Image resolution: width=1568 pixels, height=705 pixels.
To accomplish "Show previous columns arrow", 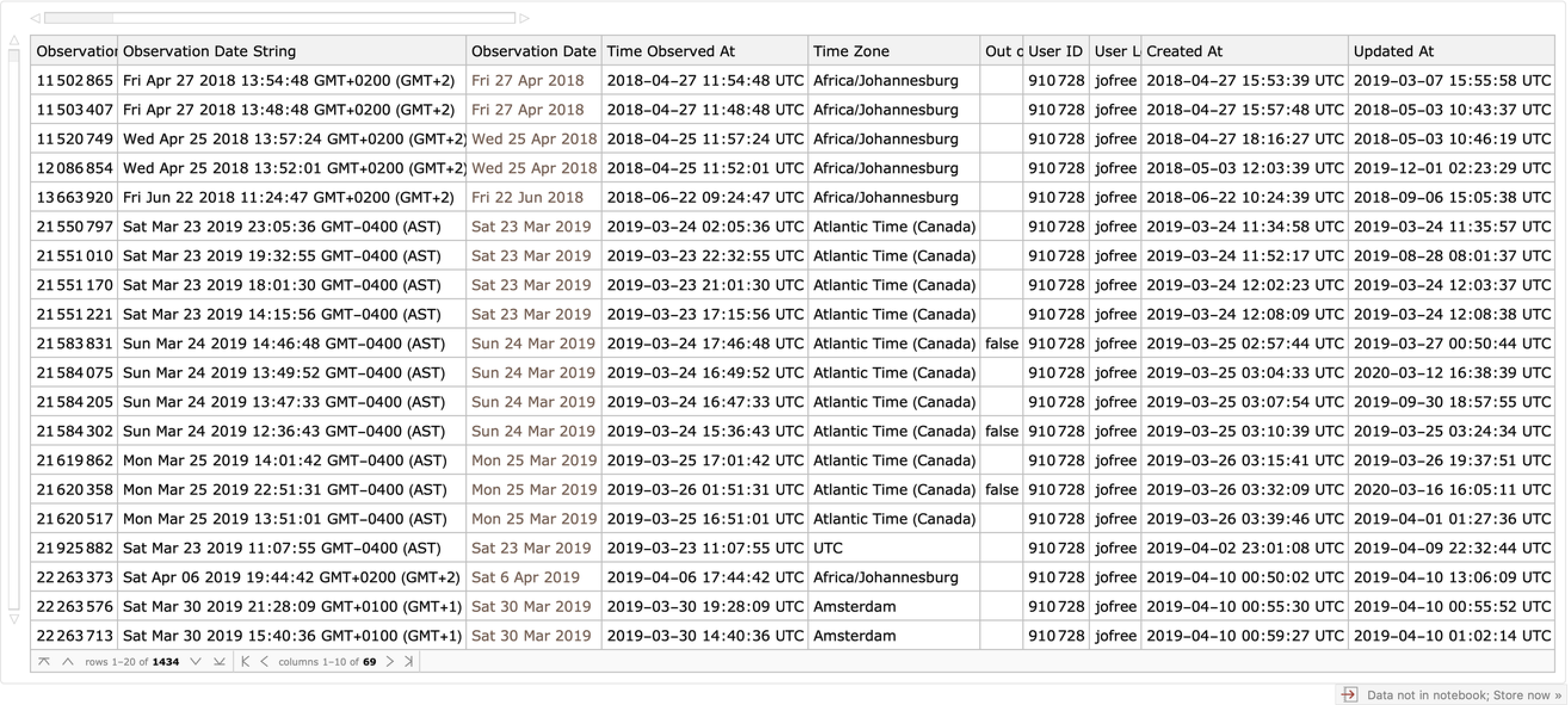I will click(264, 661).
